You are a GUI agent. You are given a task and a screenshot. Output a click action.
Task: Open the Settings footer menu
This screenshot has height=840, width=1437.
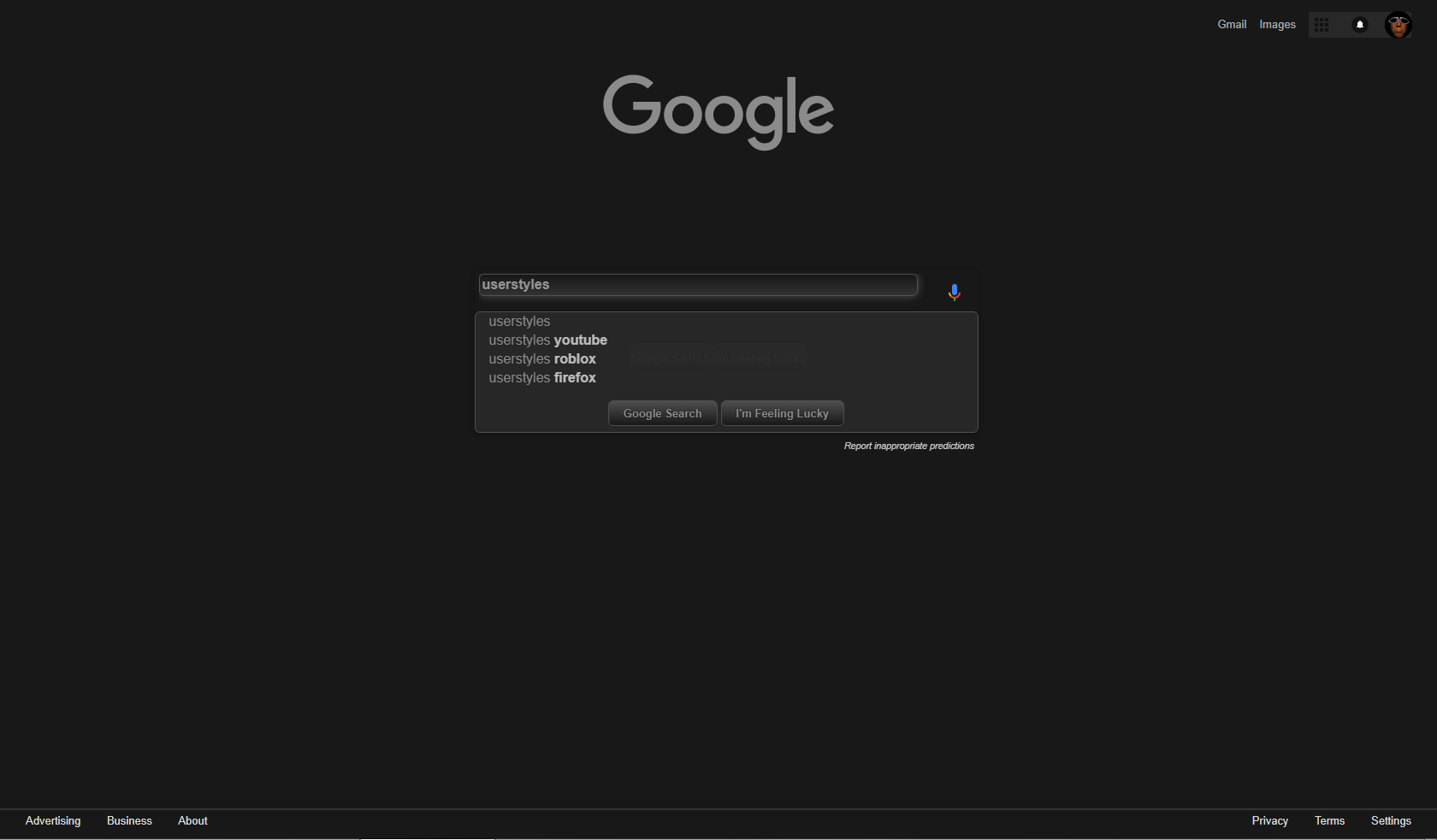(x=1391, y=820)
